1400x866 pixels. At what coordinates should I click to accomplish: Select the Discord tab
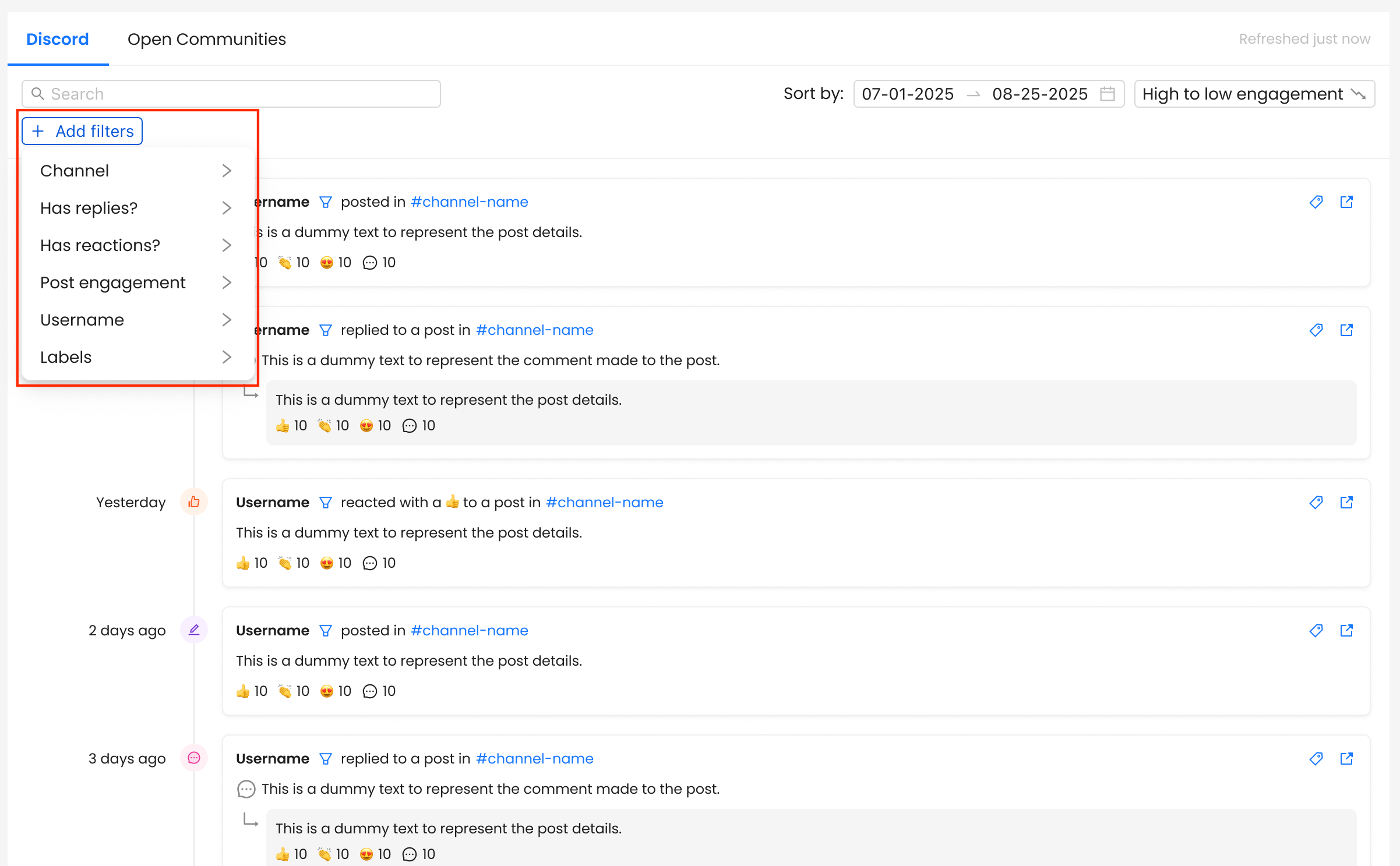click(57, 39)
